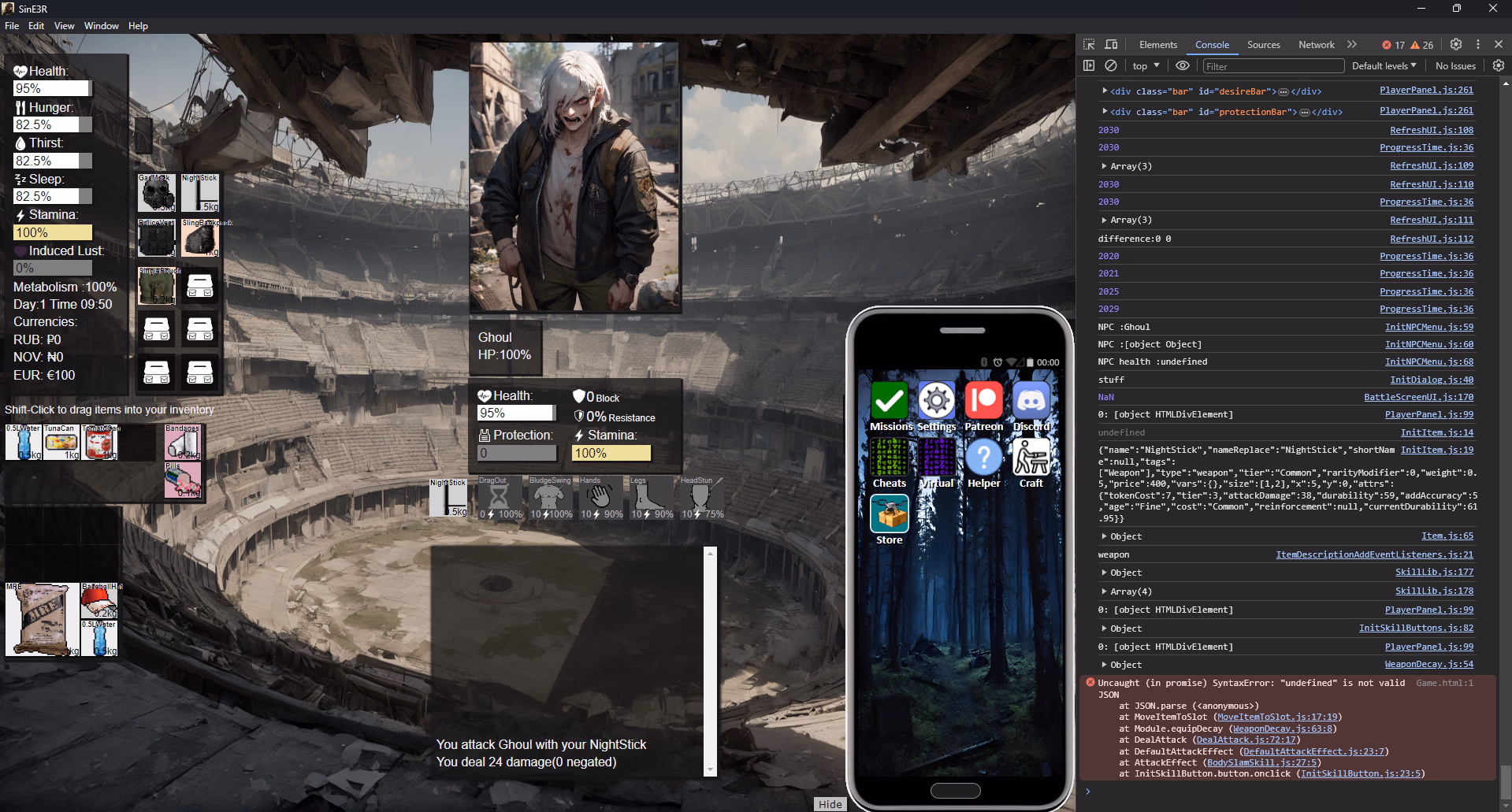The height and width of the screenshot is (812, 1512).
Task: Select the TomatoCan item
Action: (x=100, y=443)
